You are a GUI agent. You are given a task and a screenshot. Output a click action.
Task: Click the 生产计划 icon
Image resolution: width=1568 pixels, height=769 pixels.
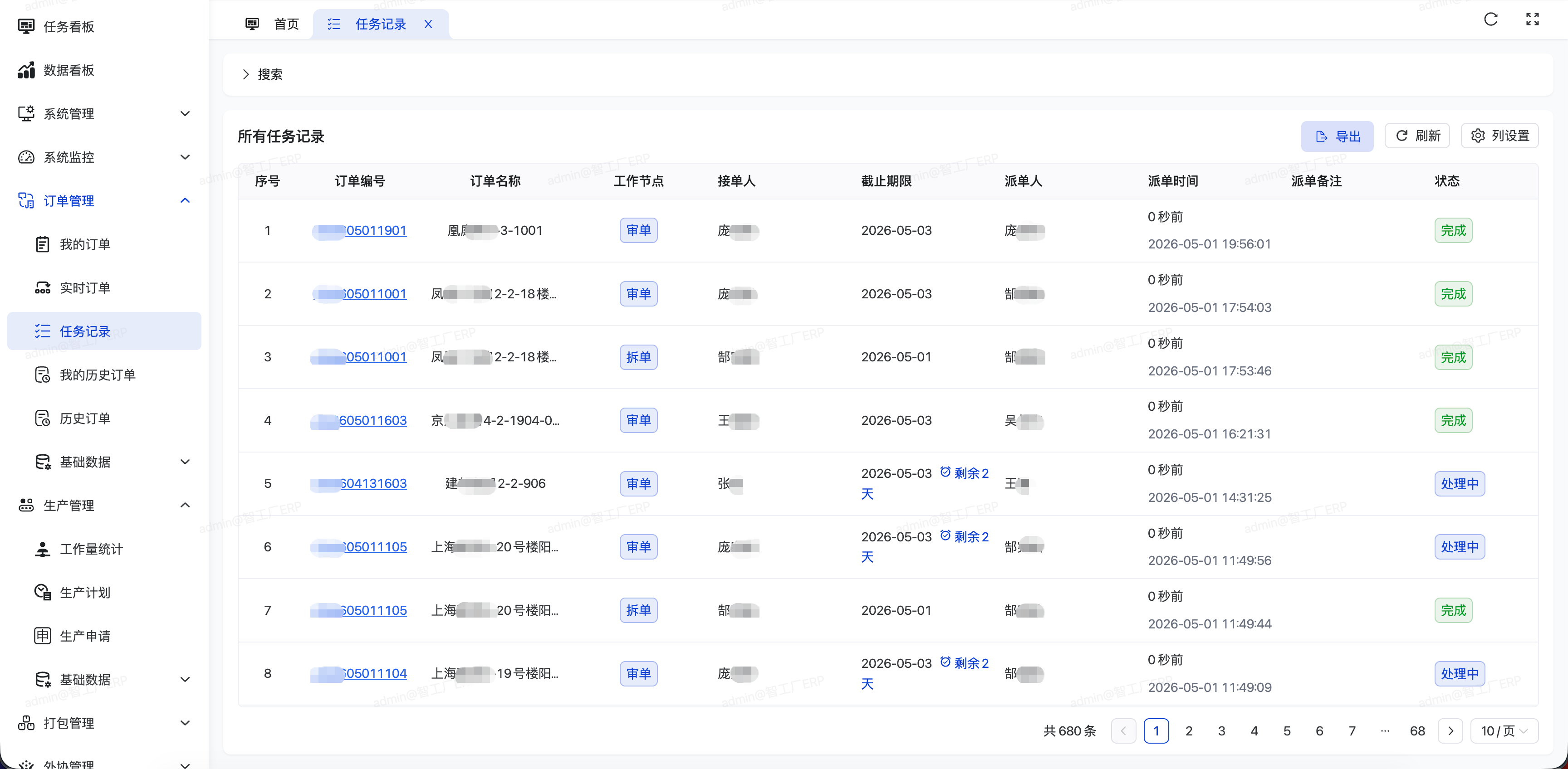[42, 592]
